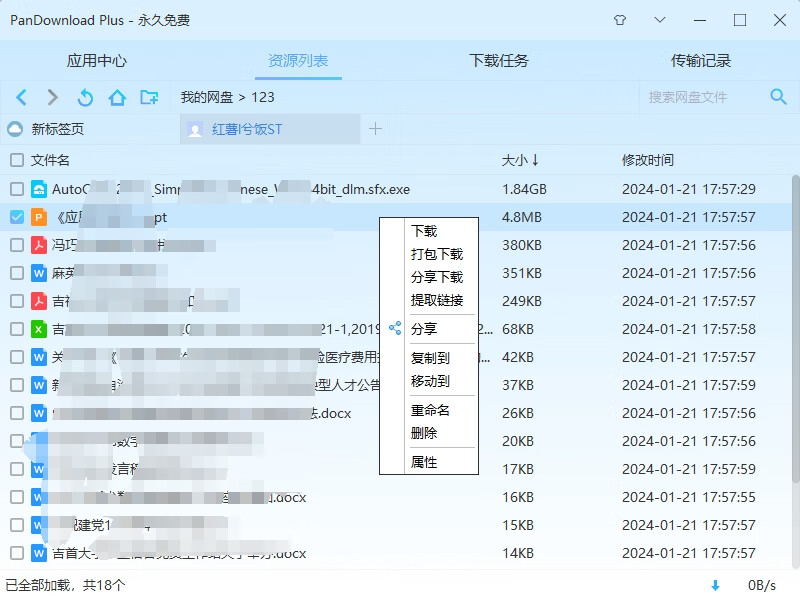Screen dimensions: 800x600
Task: Open the title bar chevron dropdown
Action: pos(659,19)
